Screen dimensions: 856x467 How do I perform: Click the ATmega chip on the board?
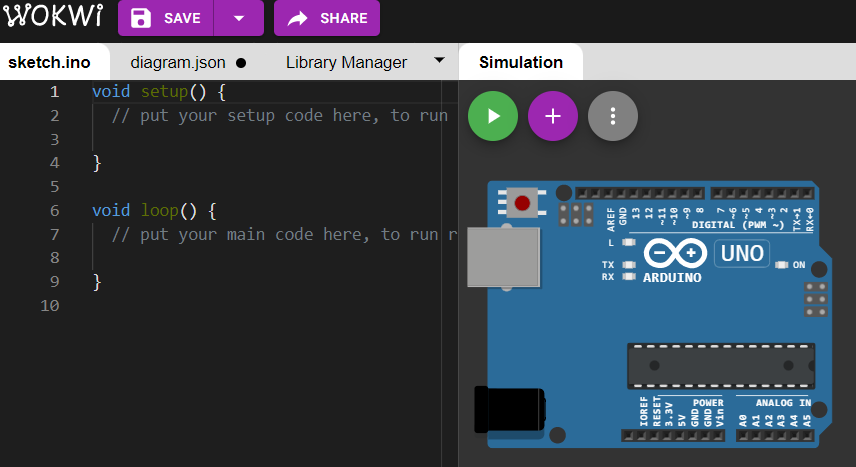click(721, 366)
